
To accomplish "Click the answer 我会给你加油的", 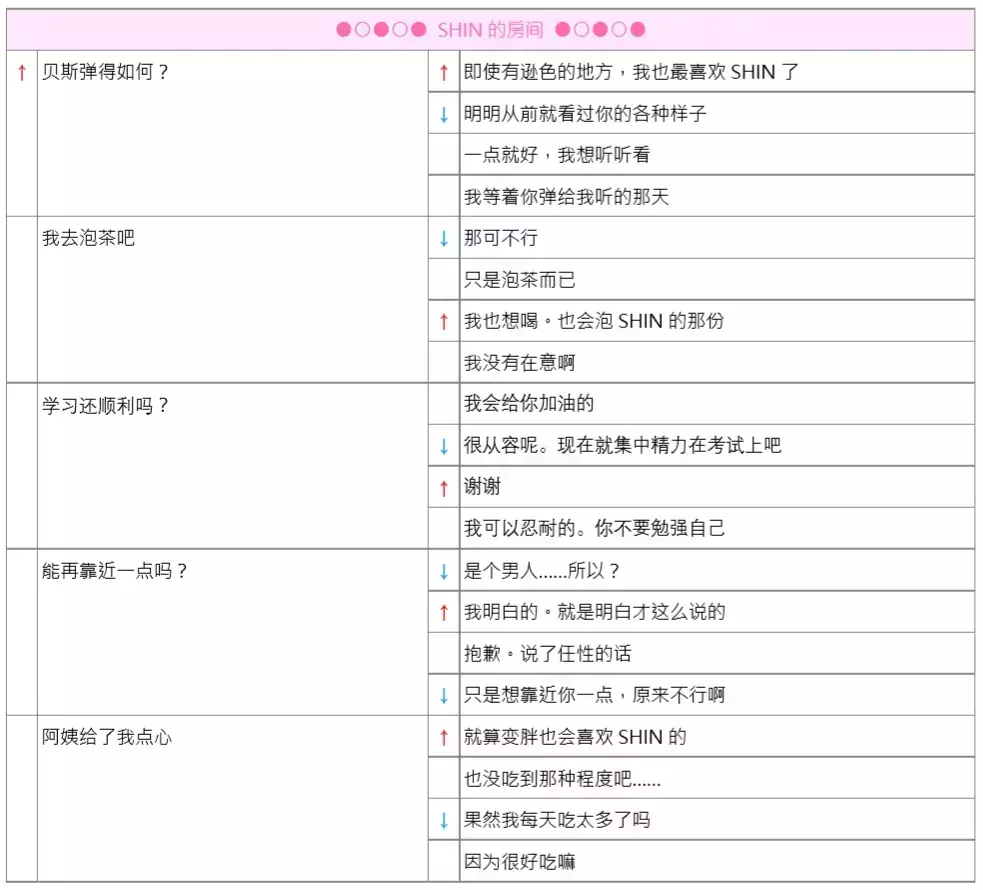I will pos(529,404).
